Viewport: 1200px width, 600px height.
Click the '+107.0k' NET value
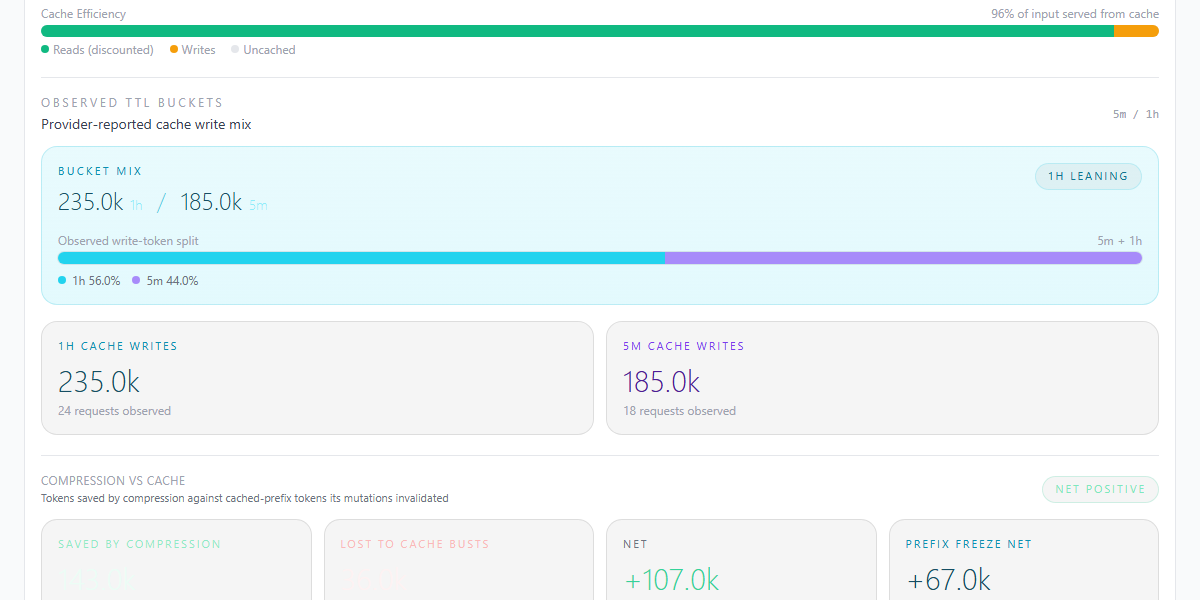(x=671, y=580)
